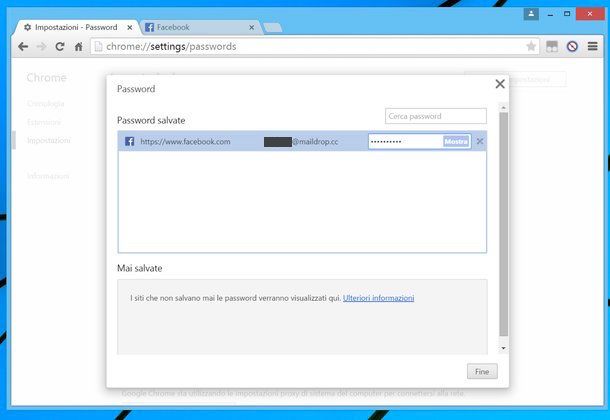Click the Facebook tab favicon

click(x=149, y=27)
